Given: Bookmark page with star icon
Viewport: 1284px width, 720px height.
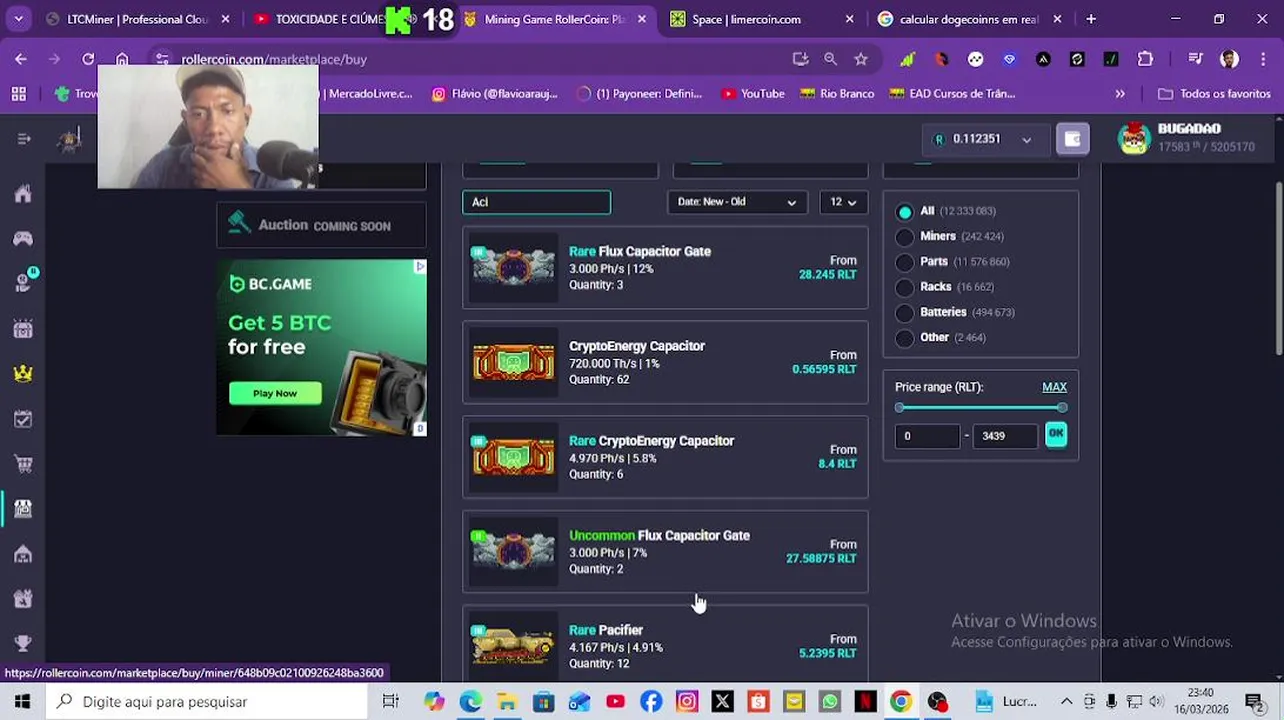Looking at the screenshot, I should (861, 59).
